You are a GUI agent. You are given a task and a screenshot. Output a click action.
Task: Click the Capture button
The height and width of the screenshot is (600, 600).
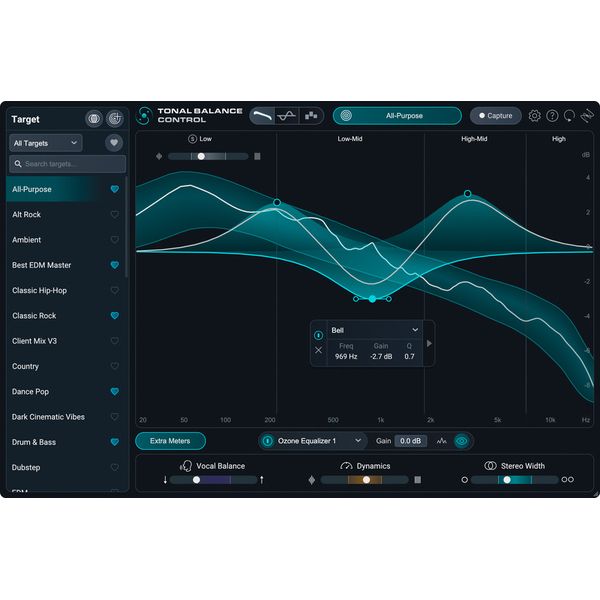click(496, 116)
